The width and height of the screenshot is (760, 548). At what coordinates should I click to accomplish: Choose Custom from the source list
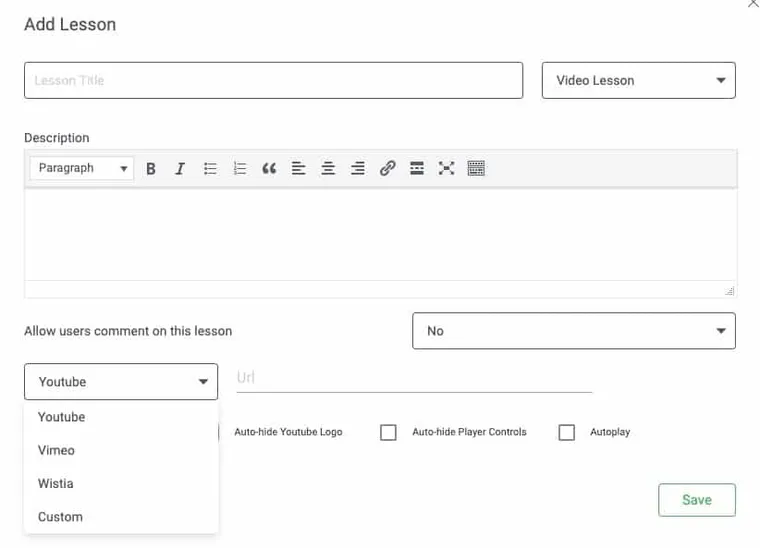click(121, 517)
